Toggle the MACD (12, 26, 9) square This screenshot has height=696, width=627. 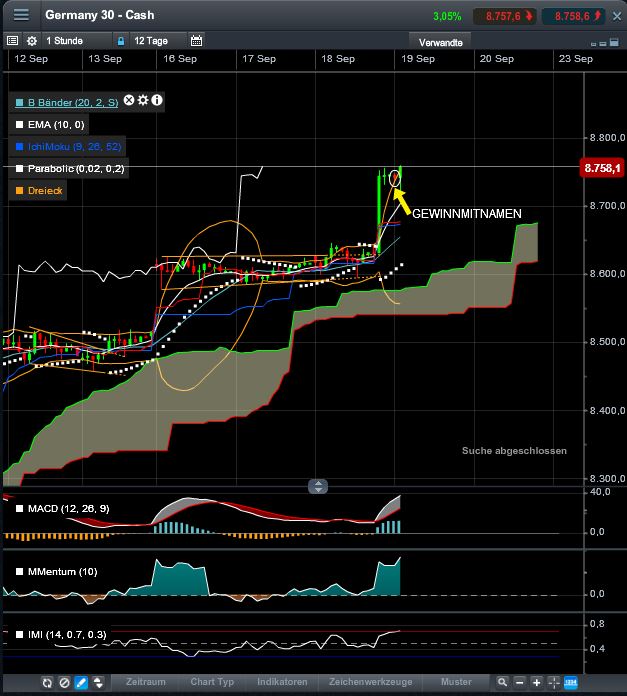[19, 509]
